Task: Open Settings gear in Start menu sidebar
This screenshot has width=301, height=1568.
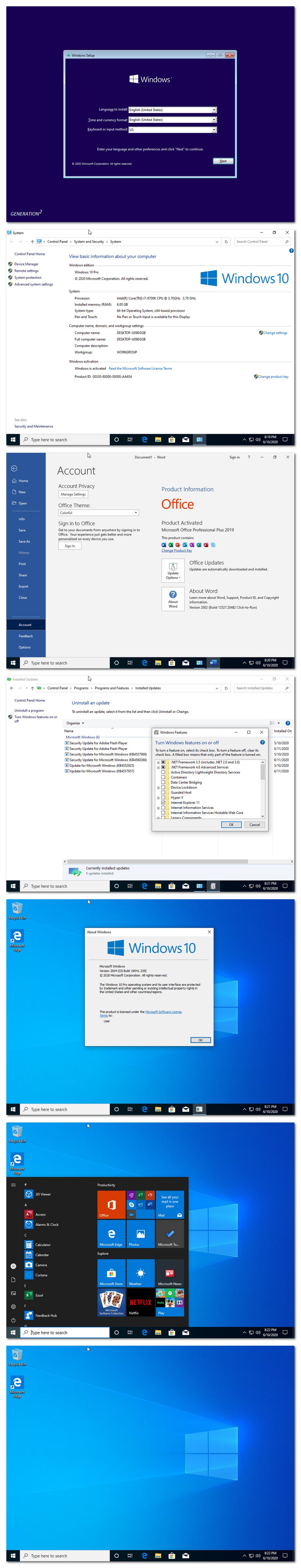Action: tap(13, 1307)
